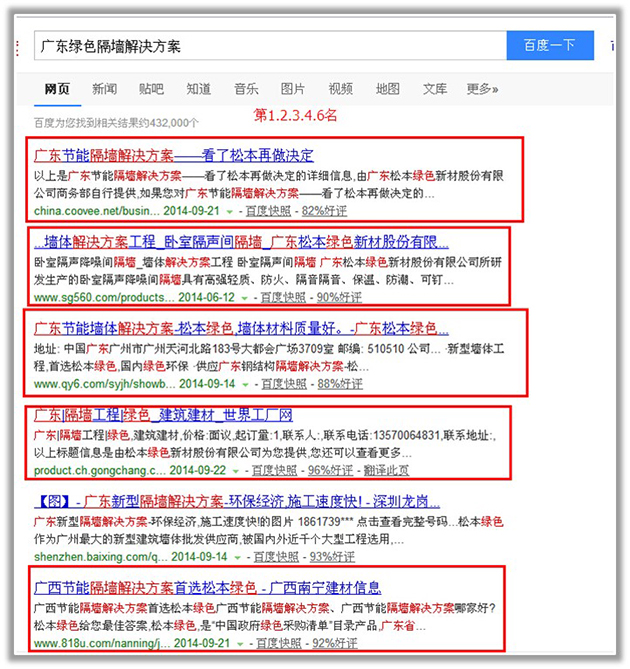Open the 贴吧 tab
The image size is (630, 669).
pos(151,89)
